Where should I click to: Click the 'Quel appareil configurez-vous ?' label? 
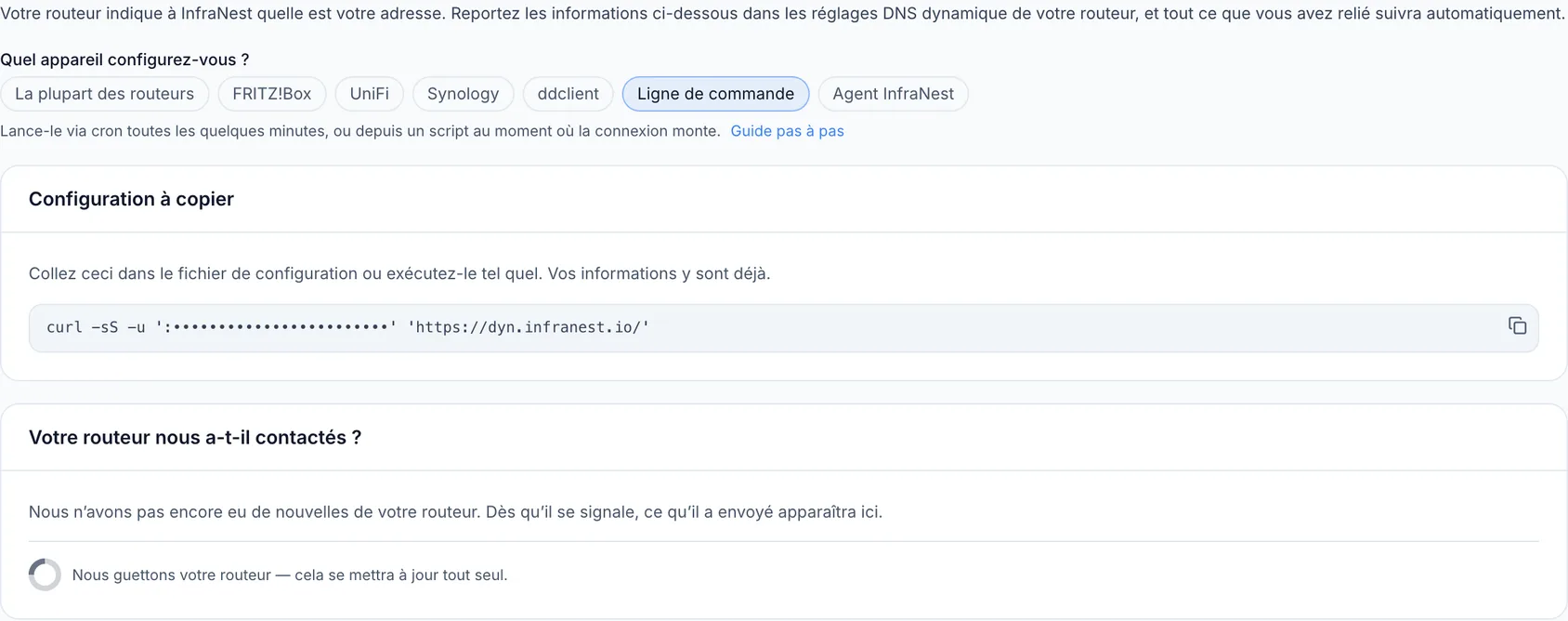point(124,59)
